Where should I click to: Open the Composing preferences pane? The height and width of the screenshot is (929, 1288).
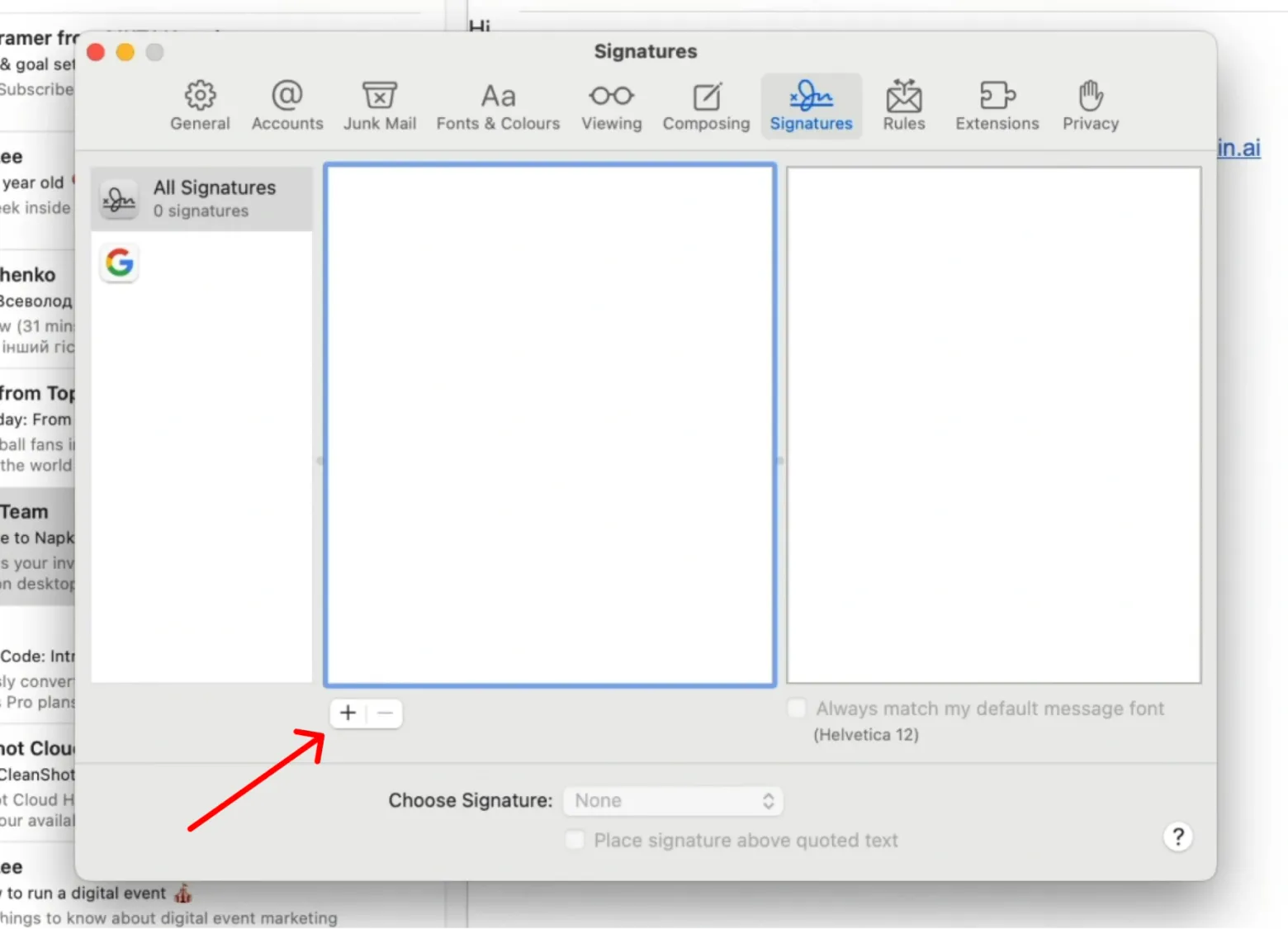707,106
